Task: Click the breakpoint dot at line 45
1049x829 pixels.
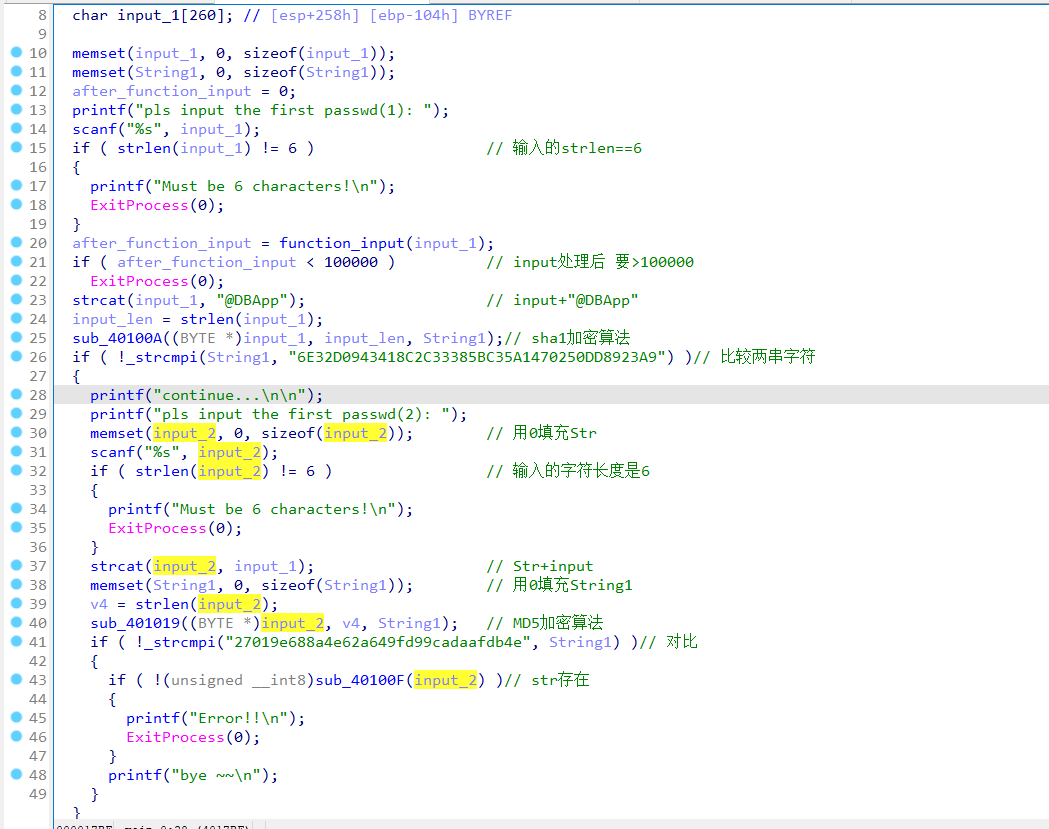Action: [x=16, y=718]
